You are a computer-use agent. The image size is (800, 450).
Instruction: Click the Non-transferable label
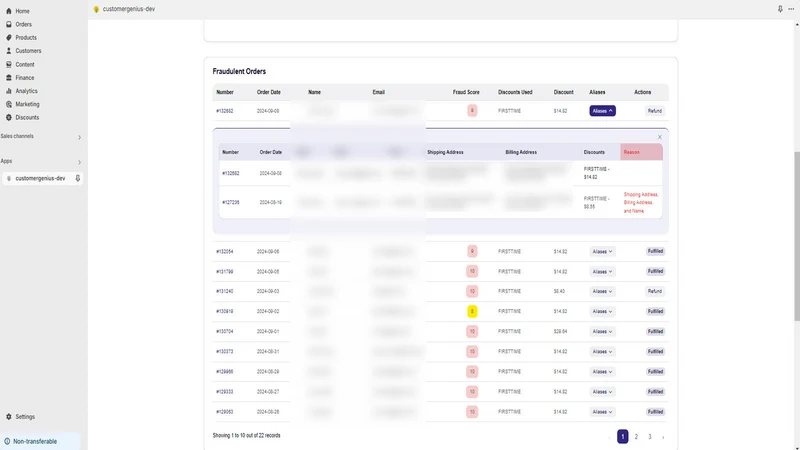pyautogui.click(x=35, y=441)
